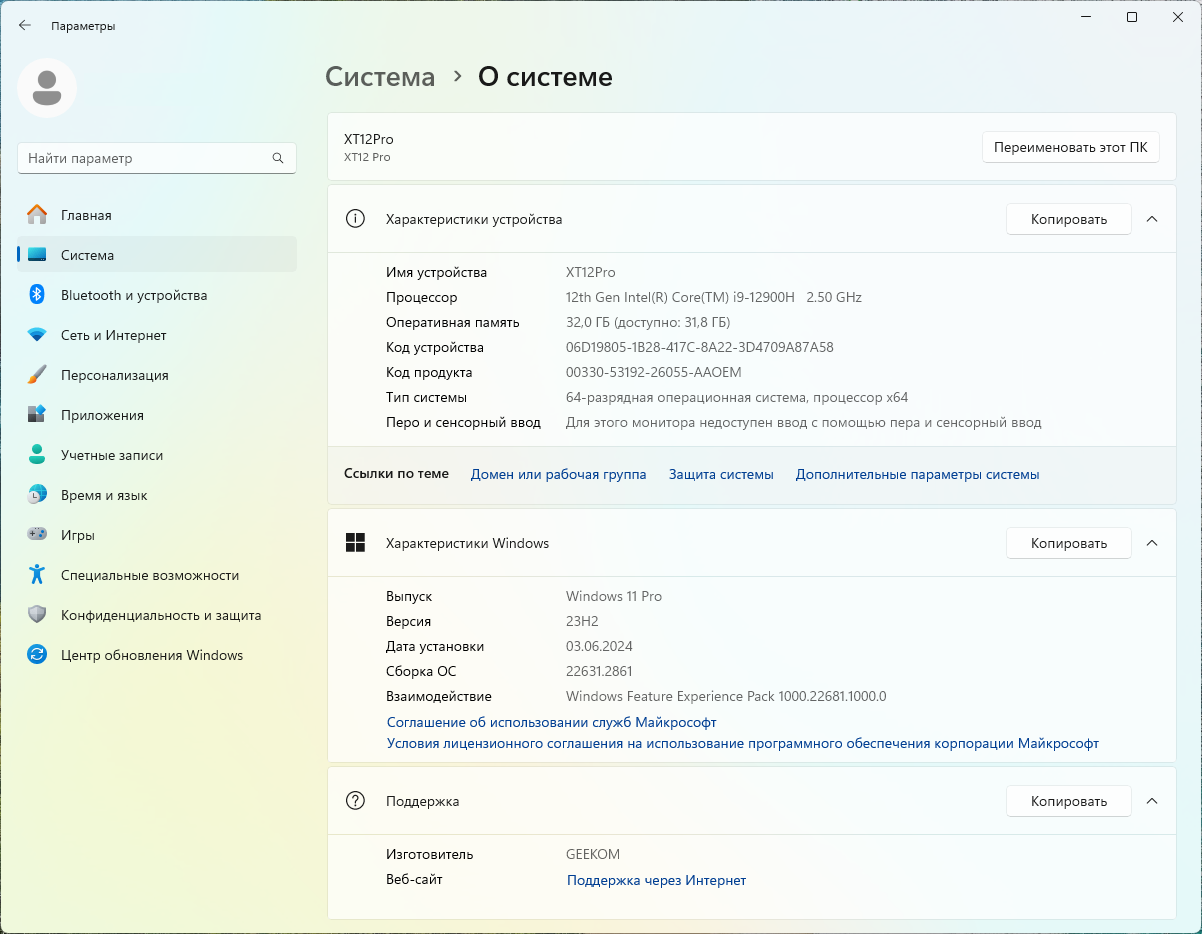Open Соглашение об использовании служб Майкрософт
This screenshot has width=1202, height=934.
[x=551, y=722]
